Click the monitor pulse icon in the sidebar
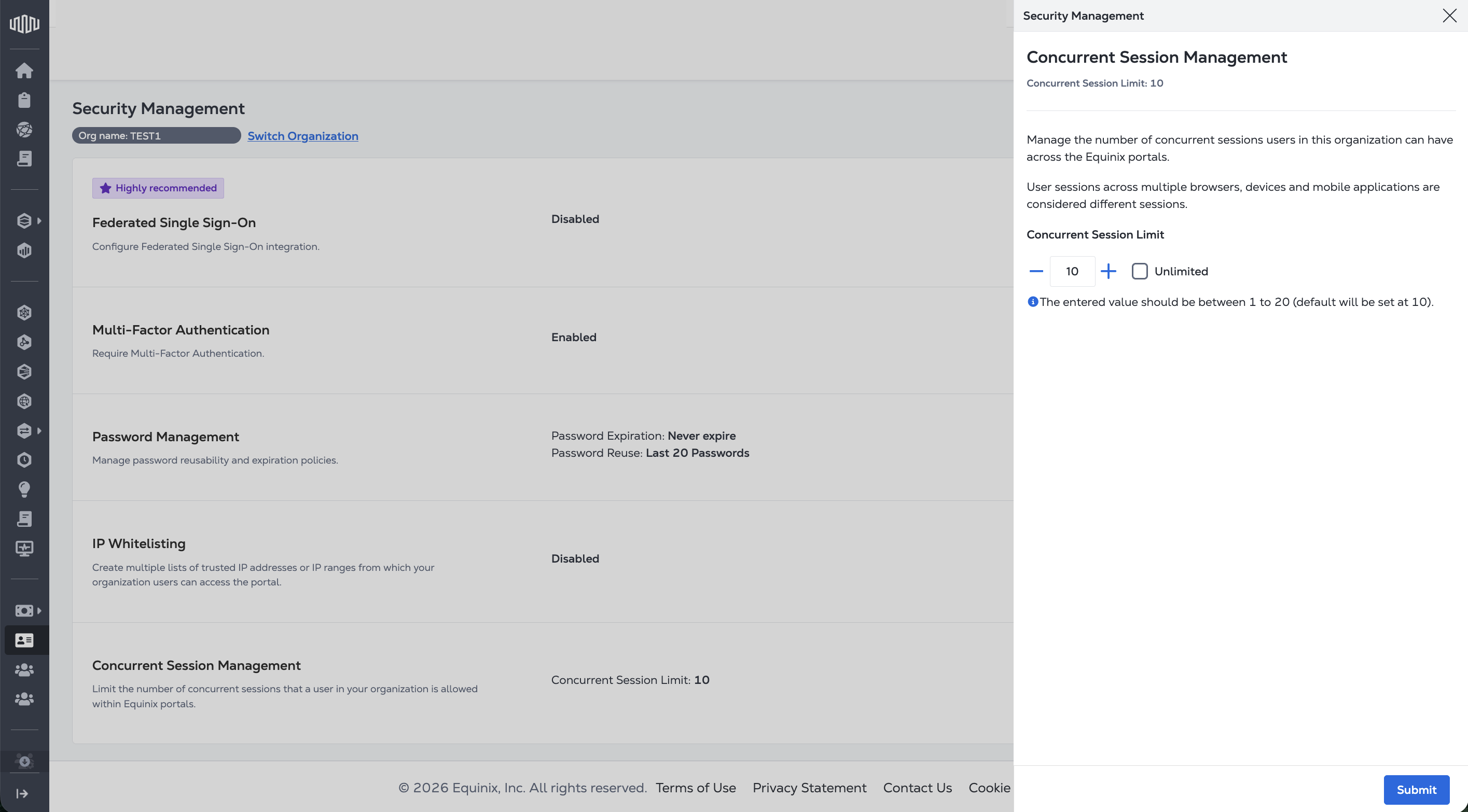1468x812 pixels. pos(24,548)
